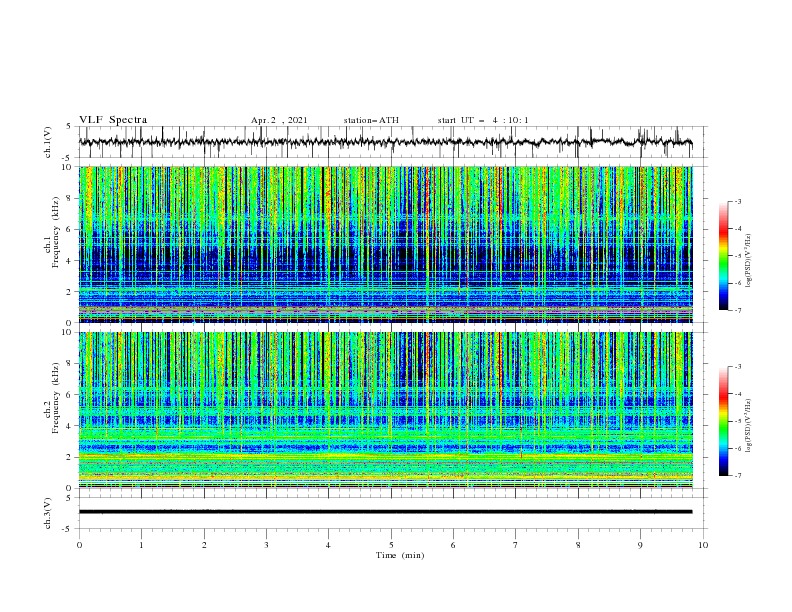792x612 pixels.
Task: Click time axis tick label "1"
Action: (141, 545)
